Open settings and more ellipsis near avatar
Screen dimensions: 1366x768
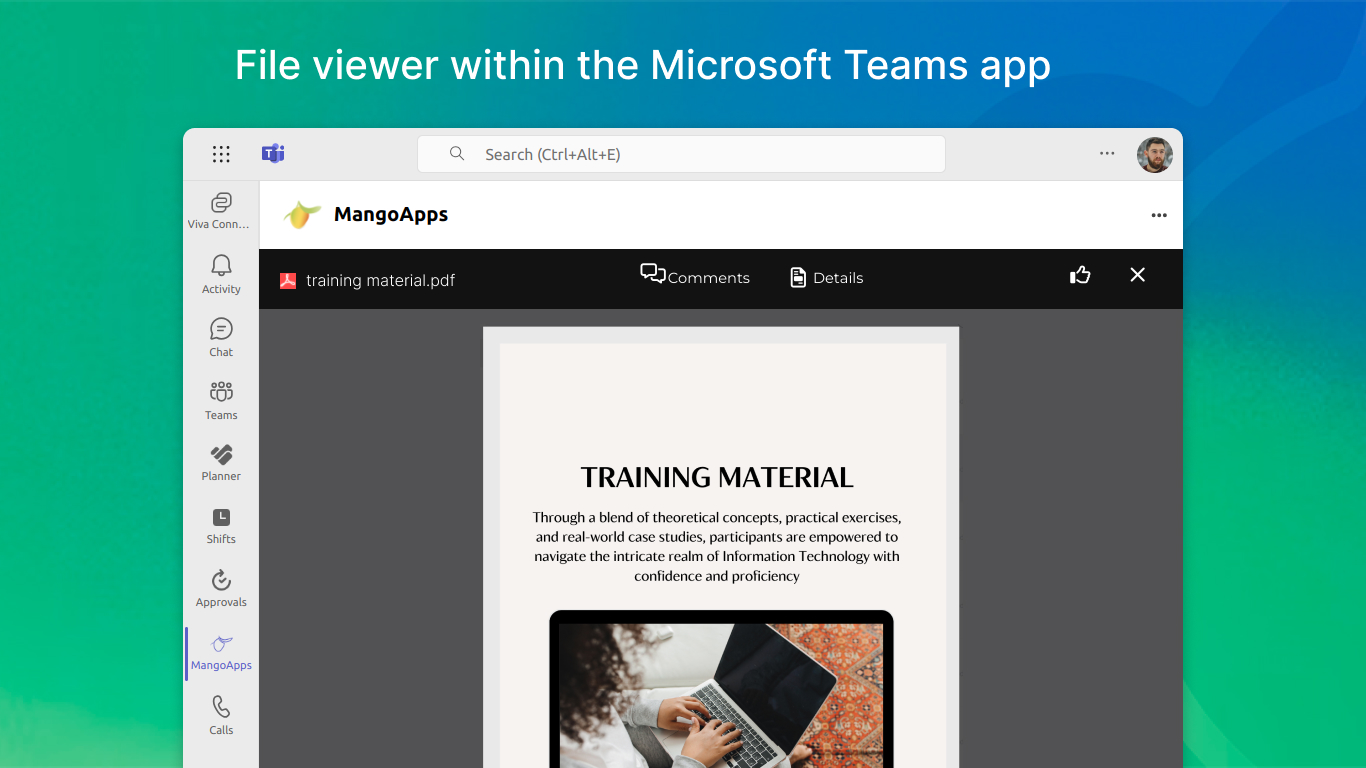pyautogui.click(x=1107, y=154)
